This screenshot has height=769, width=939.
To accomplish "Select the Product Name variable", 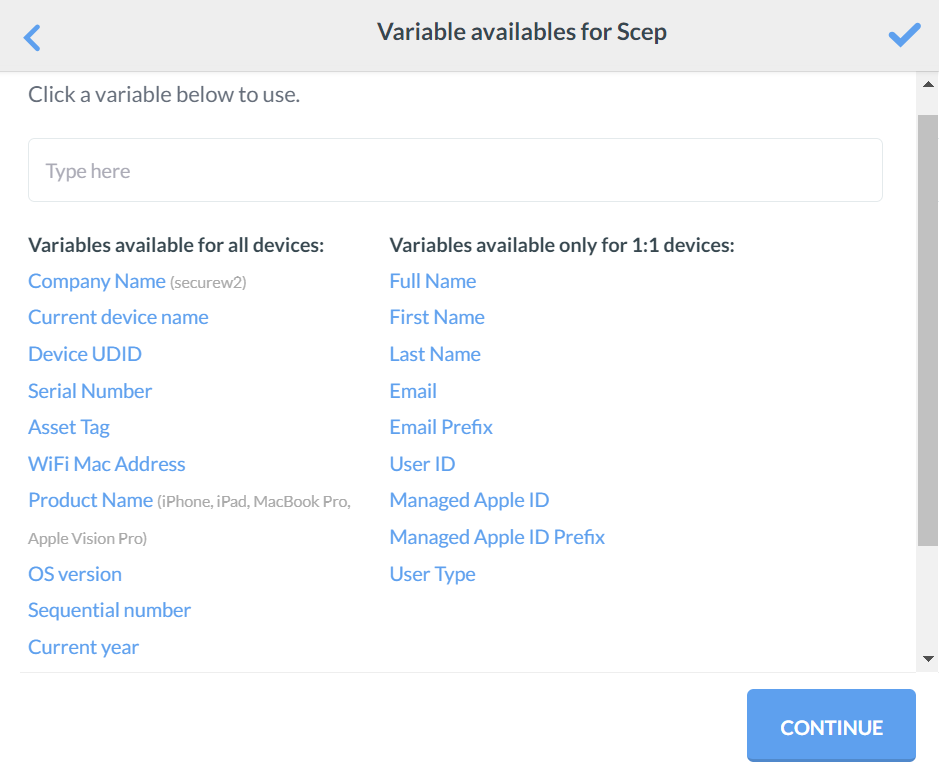I will point(90,500).
